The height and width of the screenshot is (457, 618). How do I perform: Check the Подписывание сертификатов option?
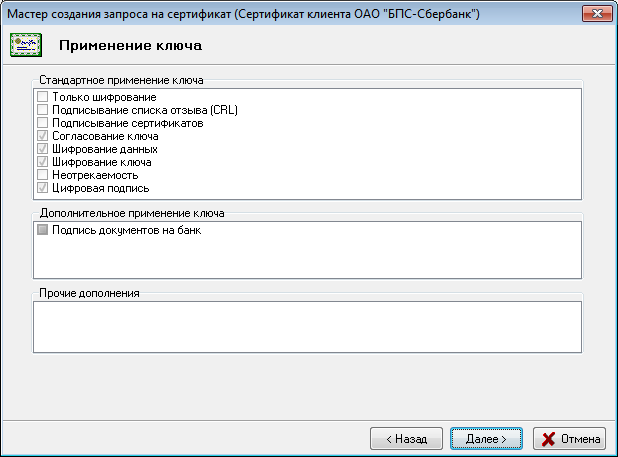pyautogui.click(x=42, y=123)
